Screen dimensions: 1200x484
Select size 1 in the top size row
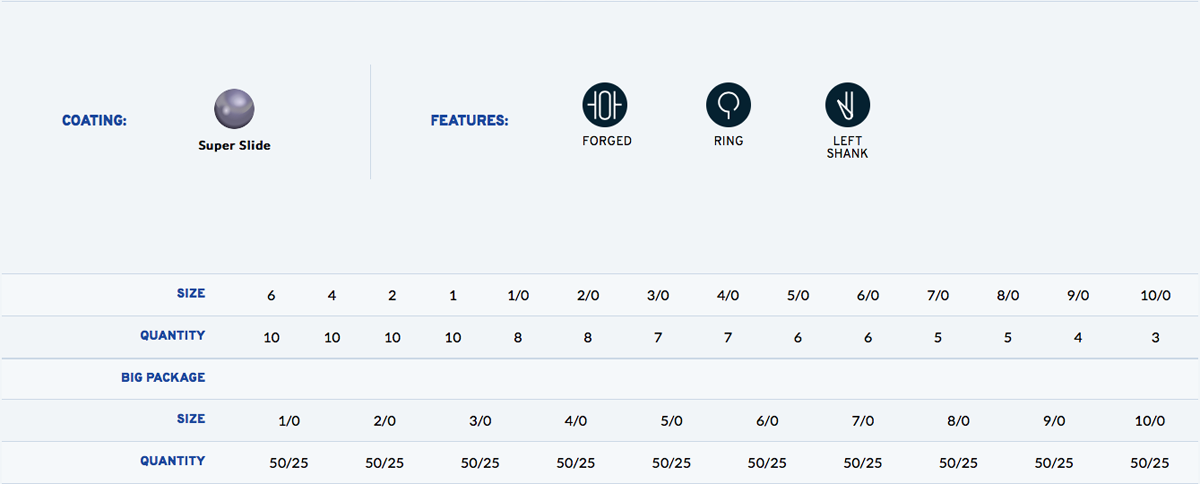pyautogui.click(x=453, y=296)
